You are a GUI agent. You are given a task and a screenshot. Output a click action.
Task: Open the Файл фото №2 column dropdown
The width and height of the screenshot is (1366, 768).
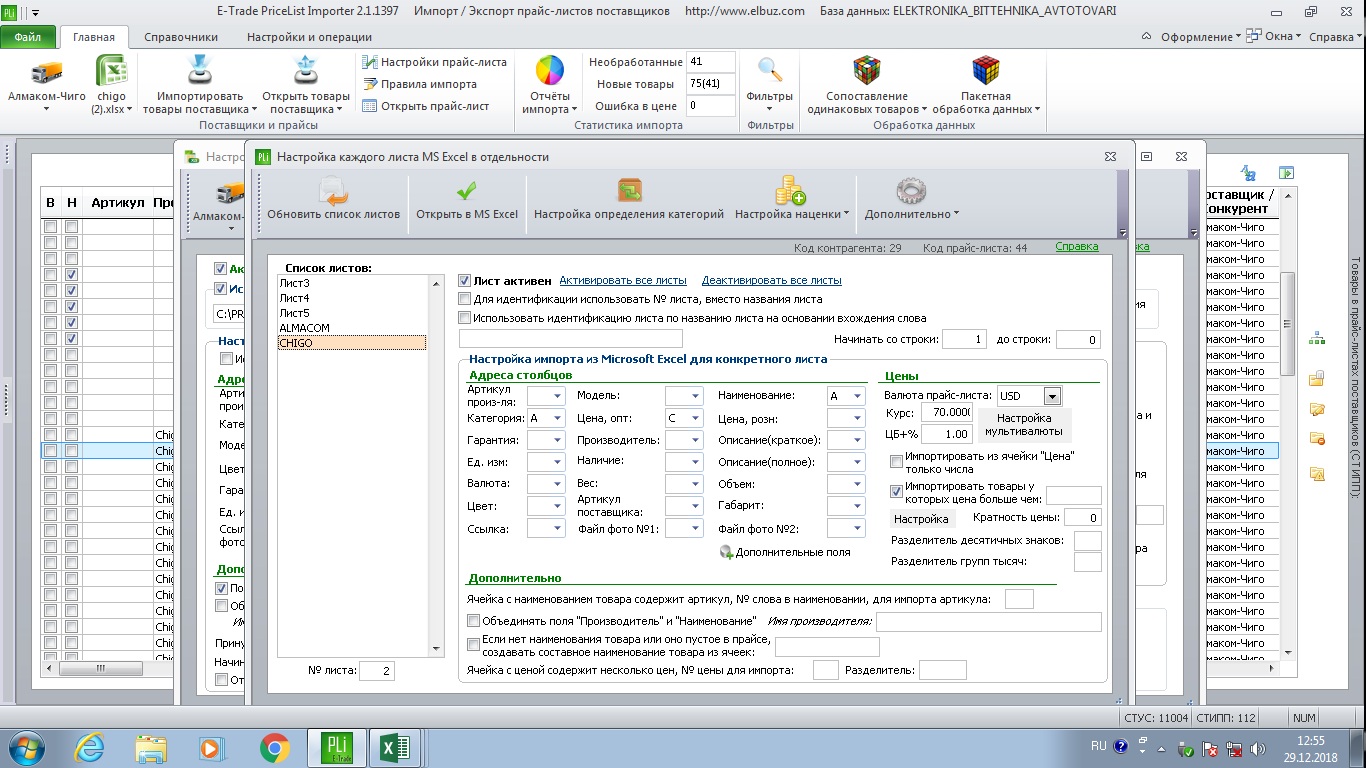tap(857, 529)
